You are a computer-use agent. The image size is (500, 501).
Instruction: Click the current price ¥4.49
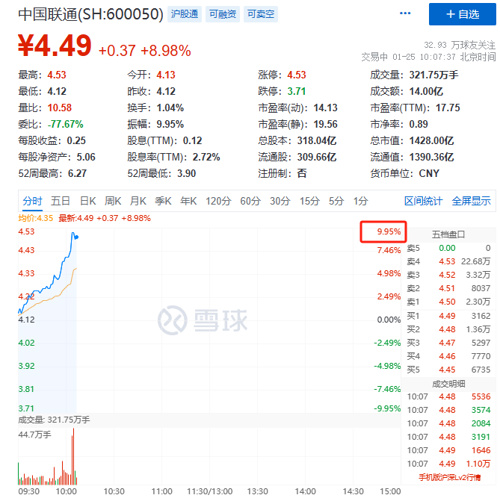(55, 46)
